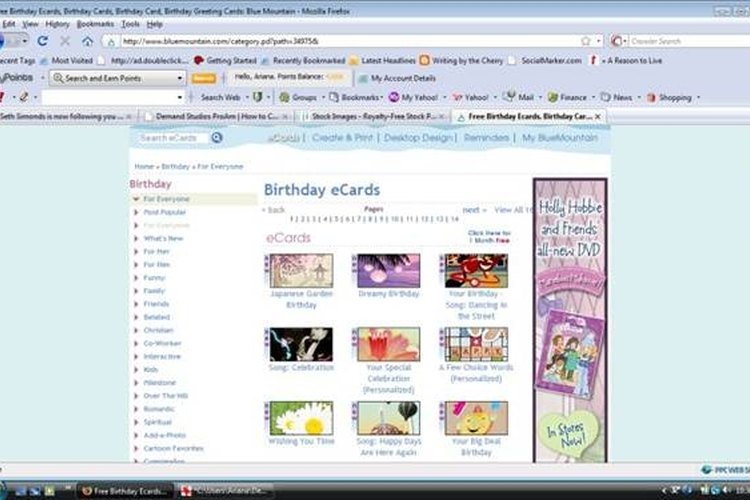Open A Reason to Live bookmark
Screen dimensions: 750x500
coord(626,61)
